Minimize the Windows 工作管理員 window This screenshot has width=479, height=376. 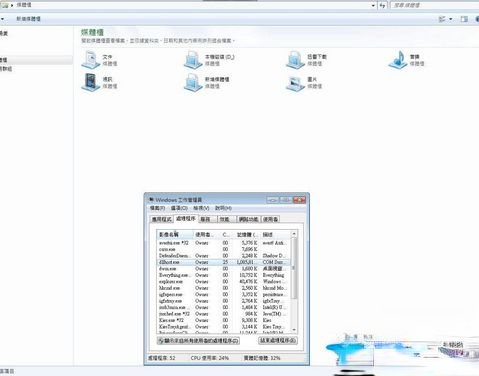coord(273,200)
